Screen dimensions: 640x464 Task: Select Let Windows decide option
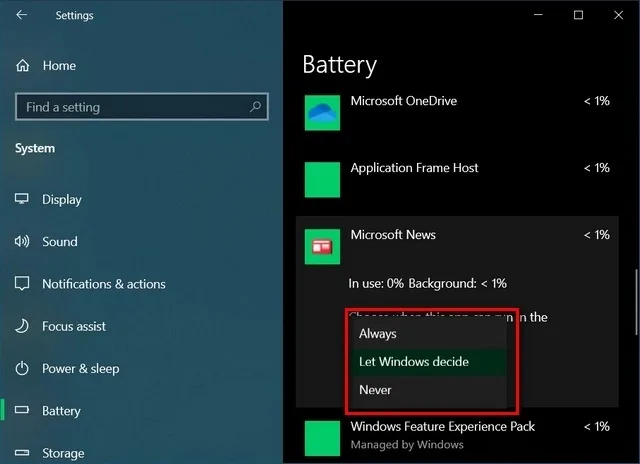(x=428, y=362)
